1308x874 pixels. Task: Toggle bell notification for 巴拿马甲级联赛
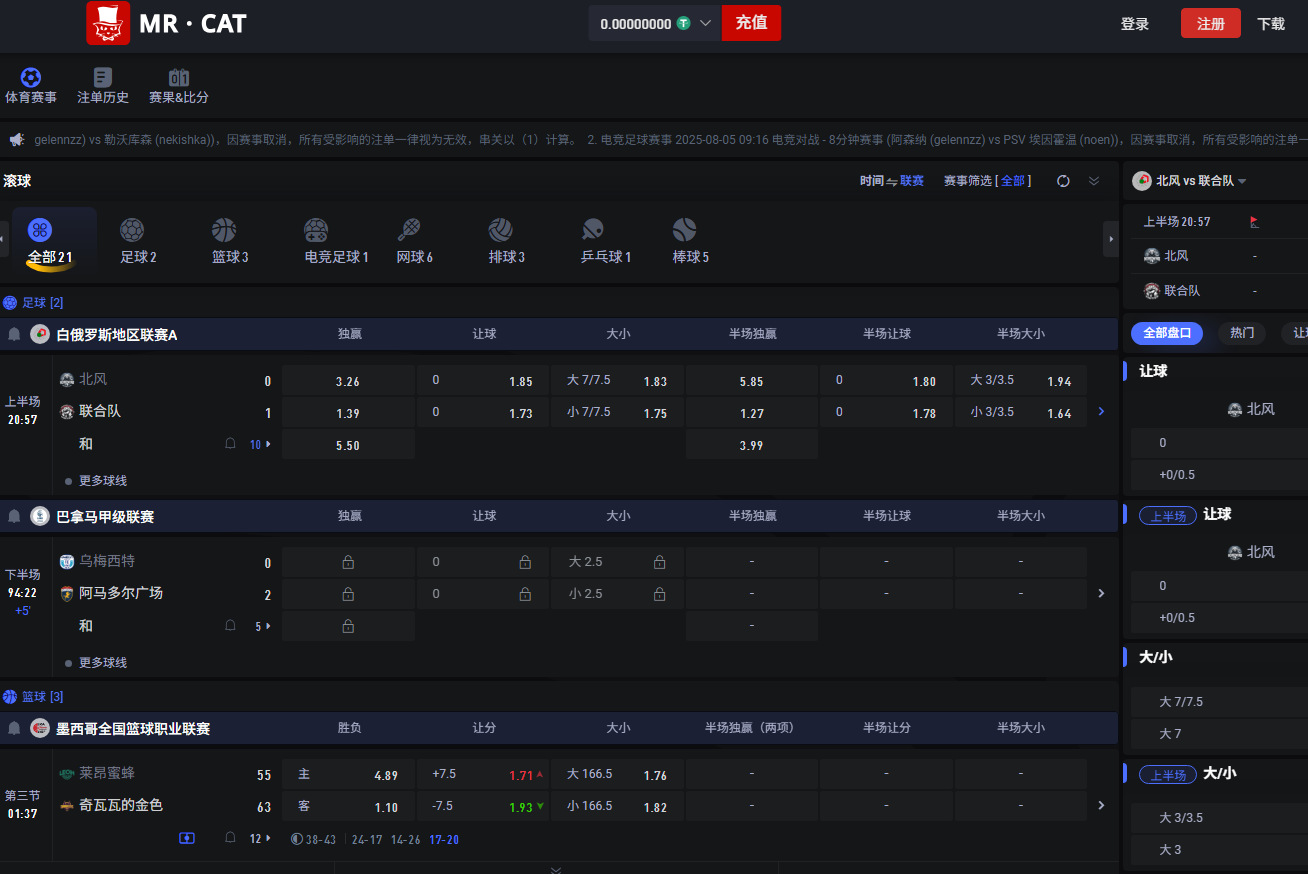click(15, 516)
